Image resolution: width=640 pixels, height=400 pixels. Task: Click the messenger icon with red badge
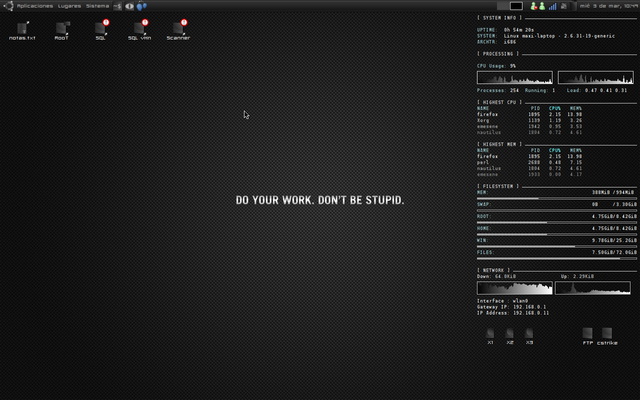[533, 6]
